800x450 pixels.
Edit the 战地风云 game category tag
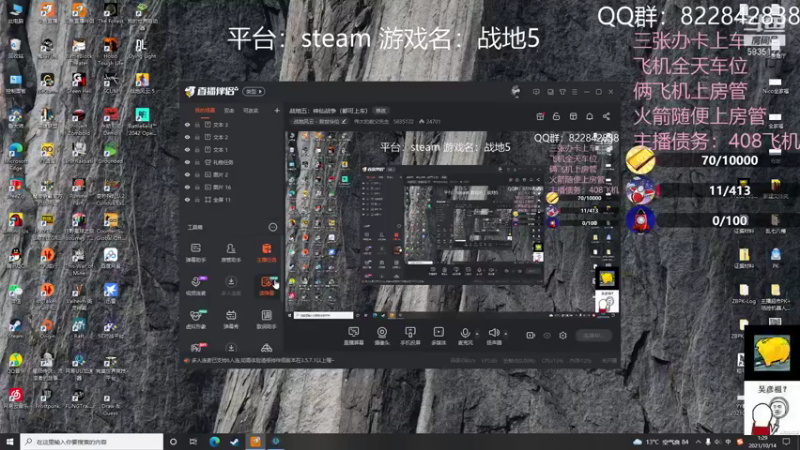[320, 121]
